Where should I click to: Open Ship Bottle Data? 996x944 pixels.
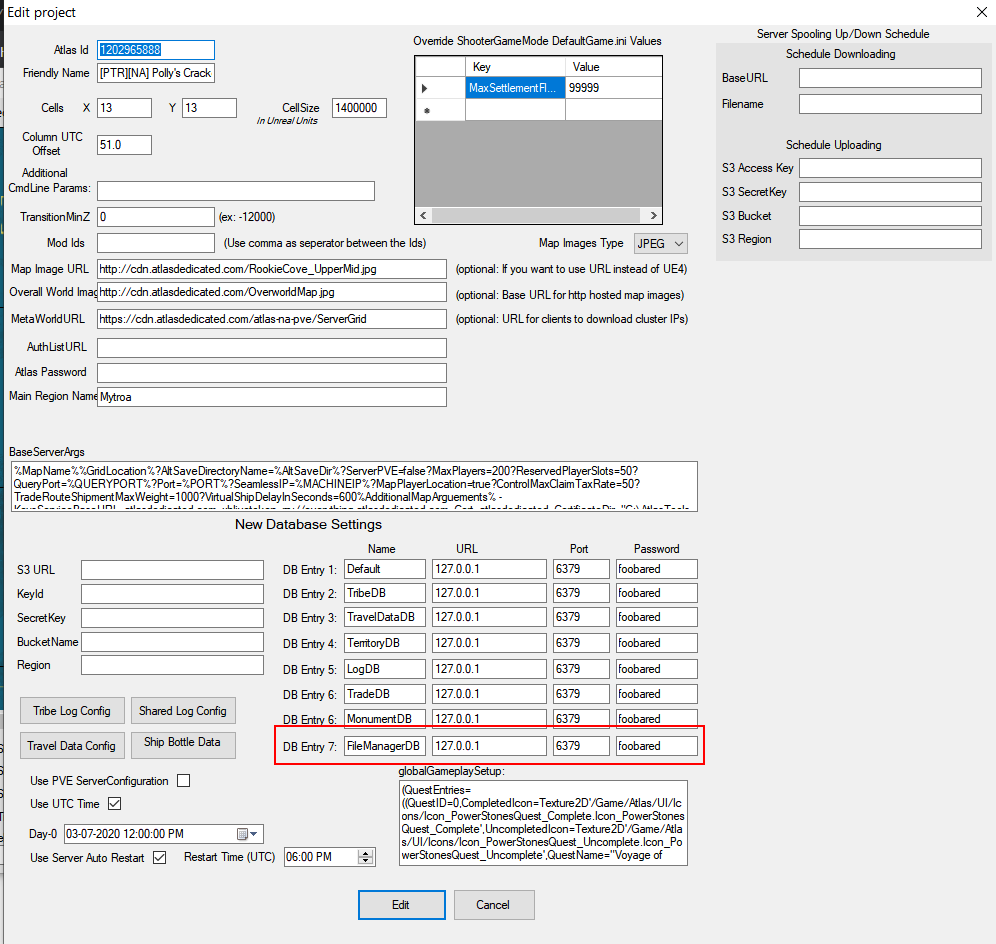coord(183,745)
